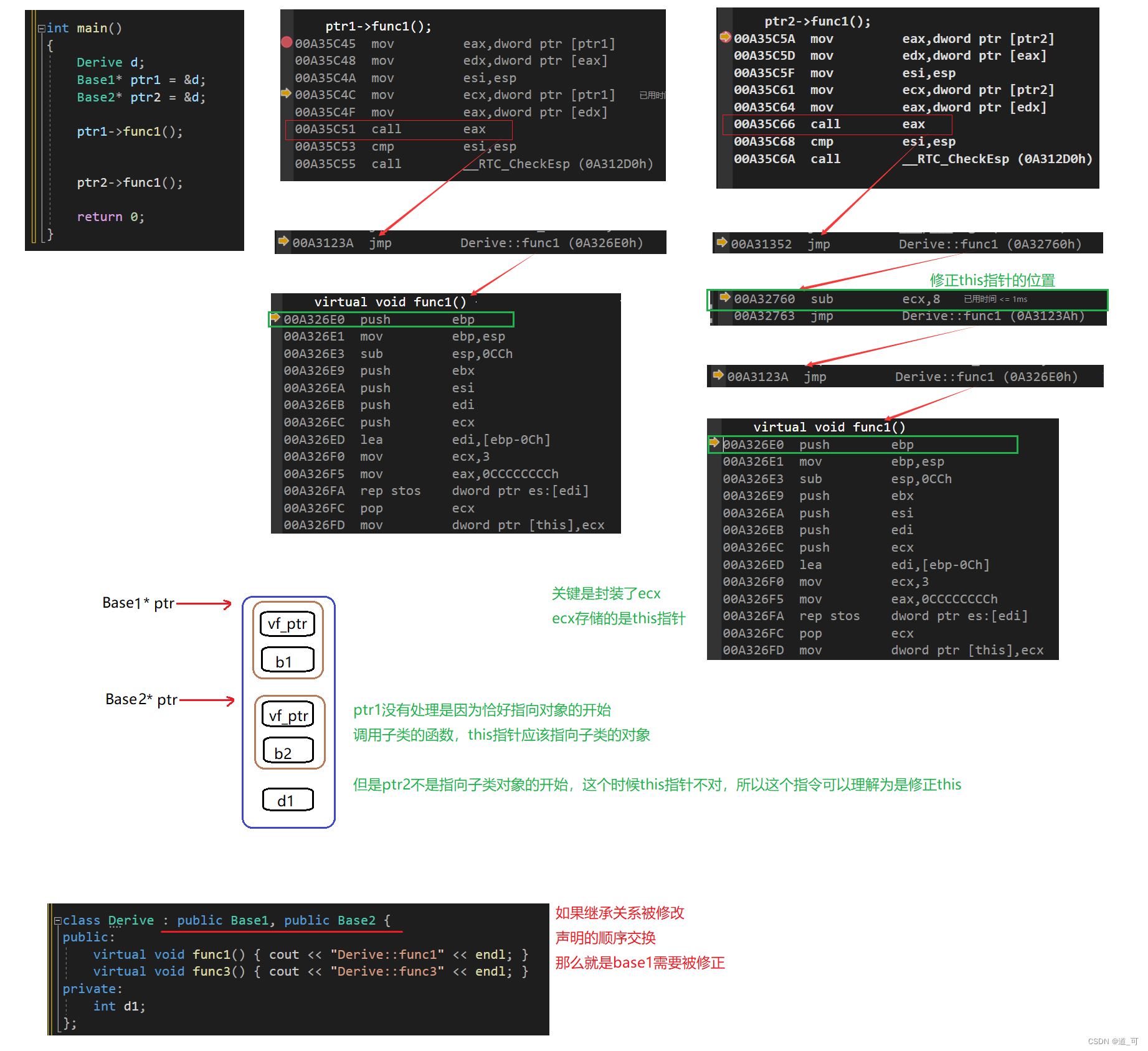1148x1051 pixels.
Task: Click the 00A35C68 cmp esi,esp row
Action: (x=845, y=141)
